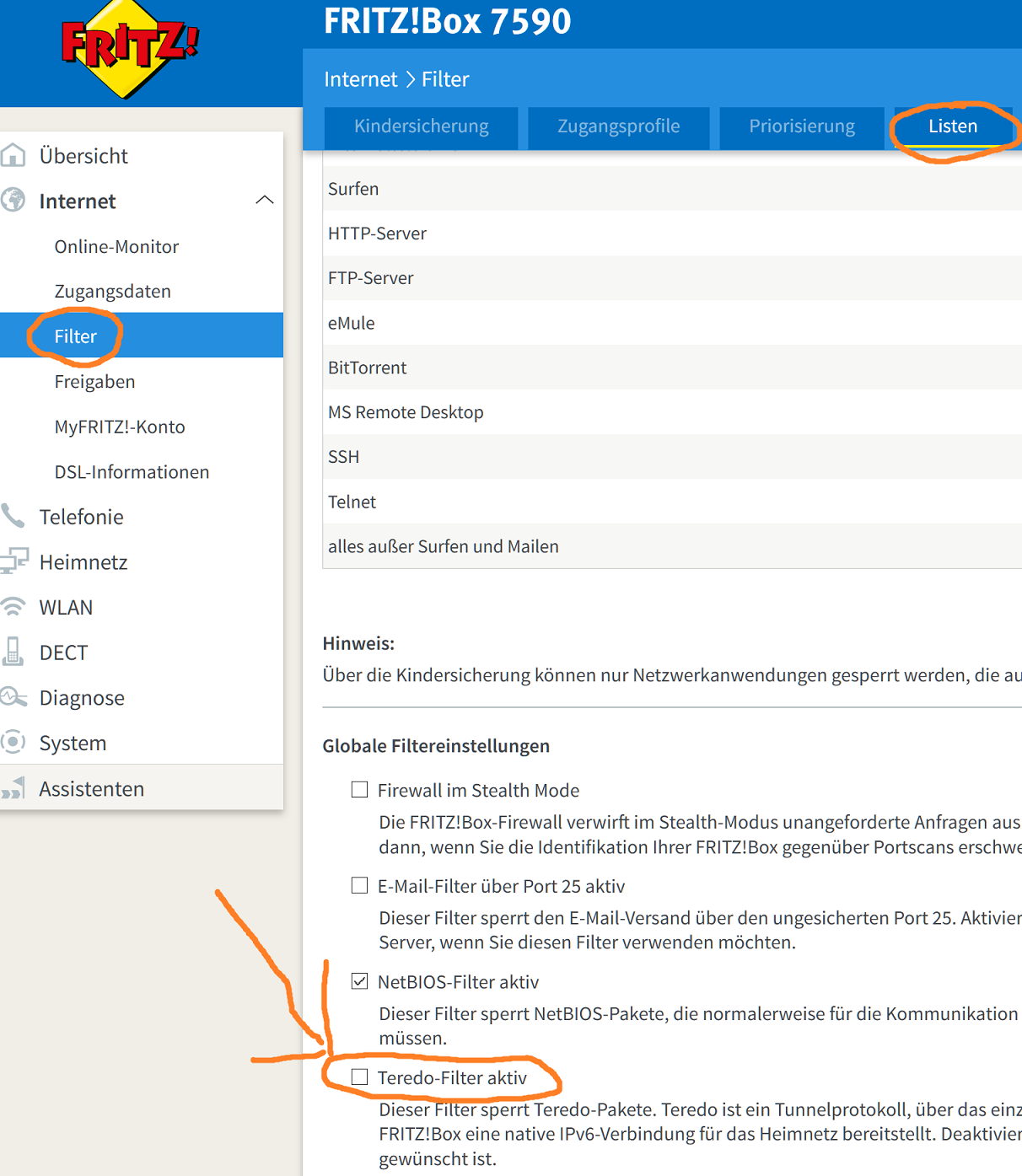The height and width of the screenshot is (1176, 1022).
Task: Select the HTTP-Server list row
Action: [x=672, y=233]
